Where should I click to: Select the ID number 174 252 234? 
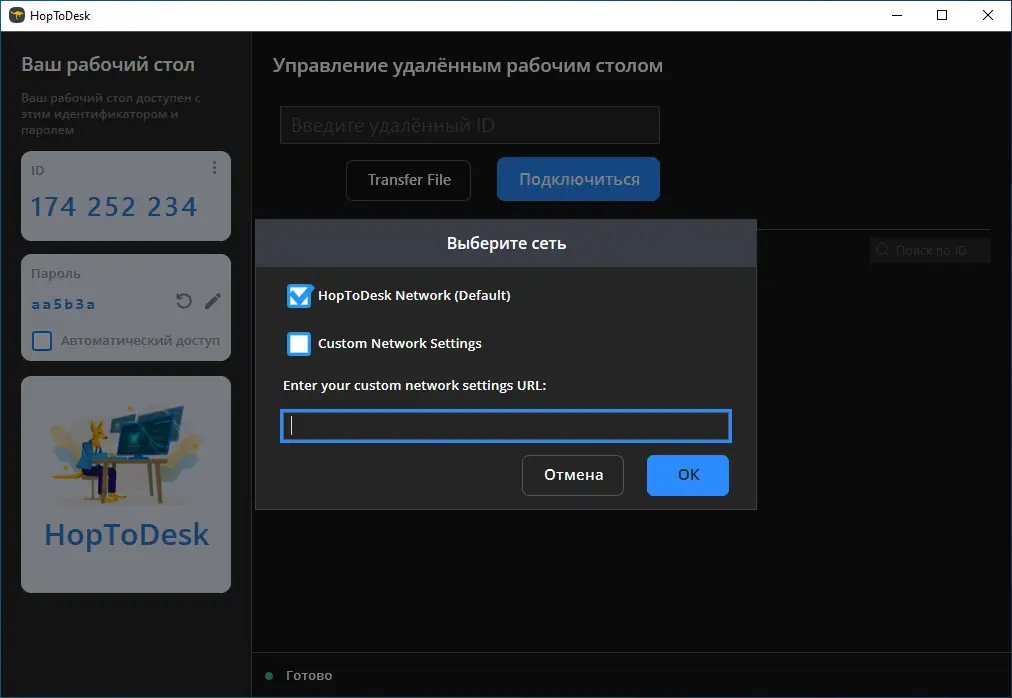pos(114,207)
